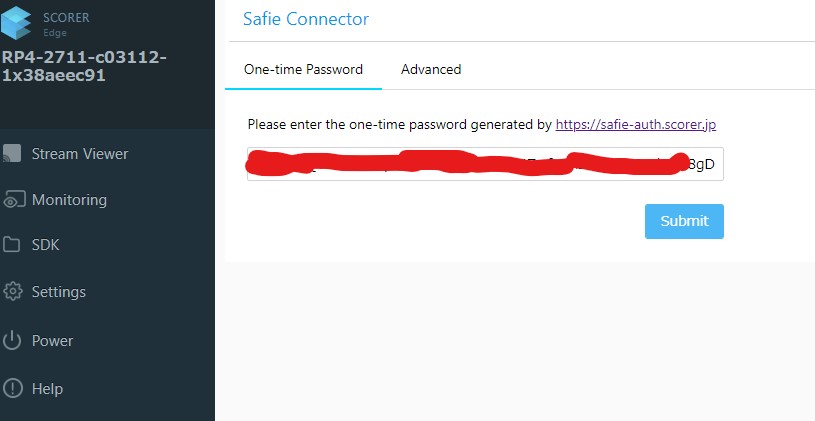Switch to the One-time Password tab

[x=303, y=69]
